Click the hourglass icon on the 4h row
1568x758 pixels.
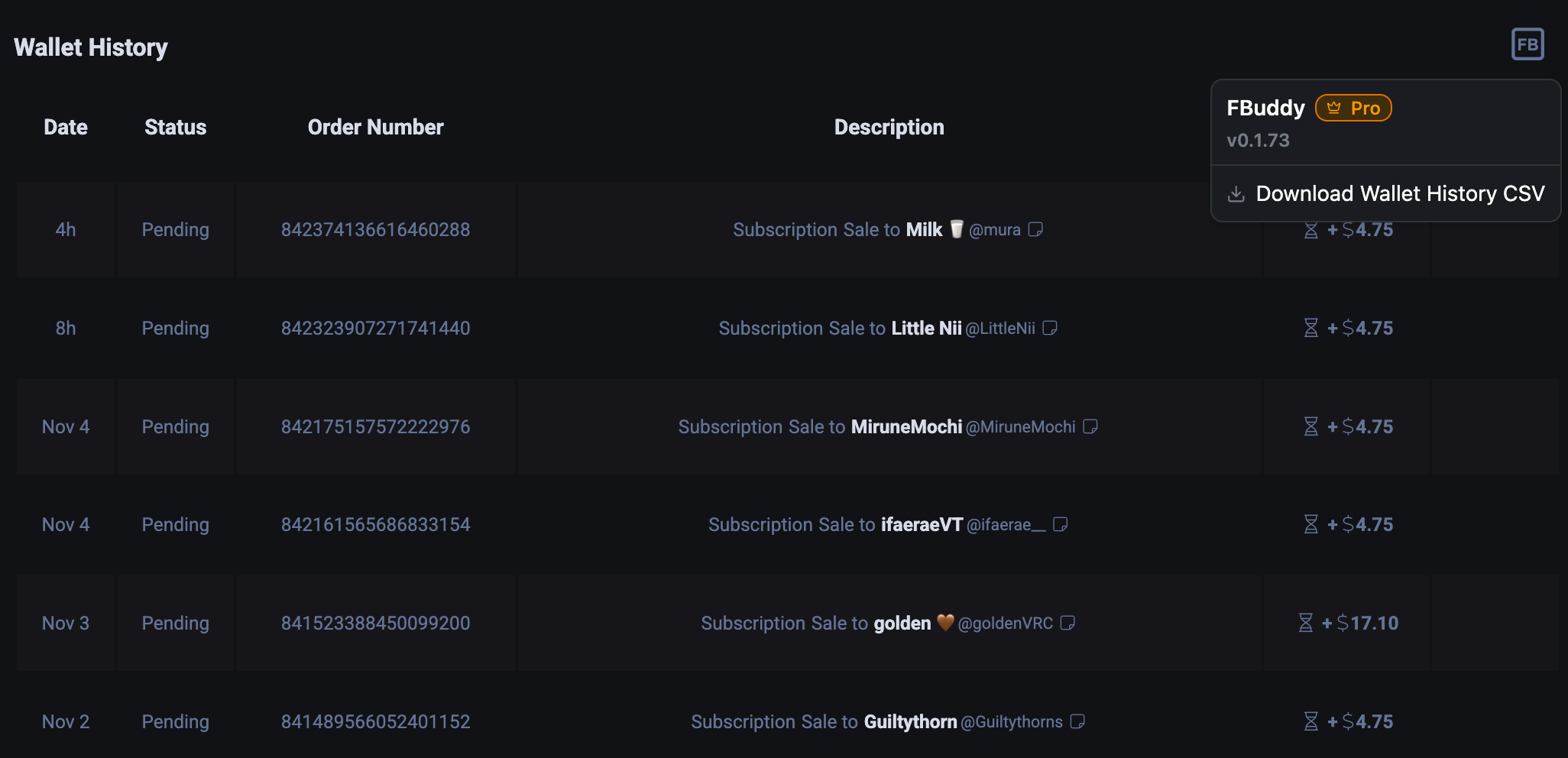[1311, 229]
